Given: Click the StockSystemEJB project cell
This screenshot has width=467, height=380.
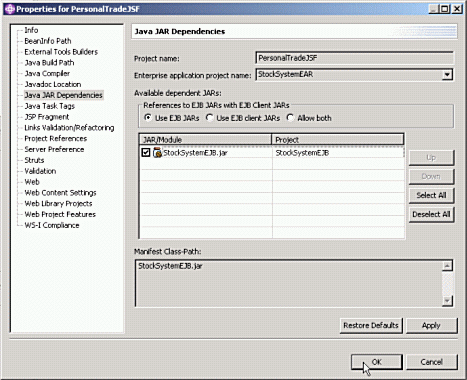Looking at the screenshot, I should [302, 153].
